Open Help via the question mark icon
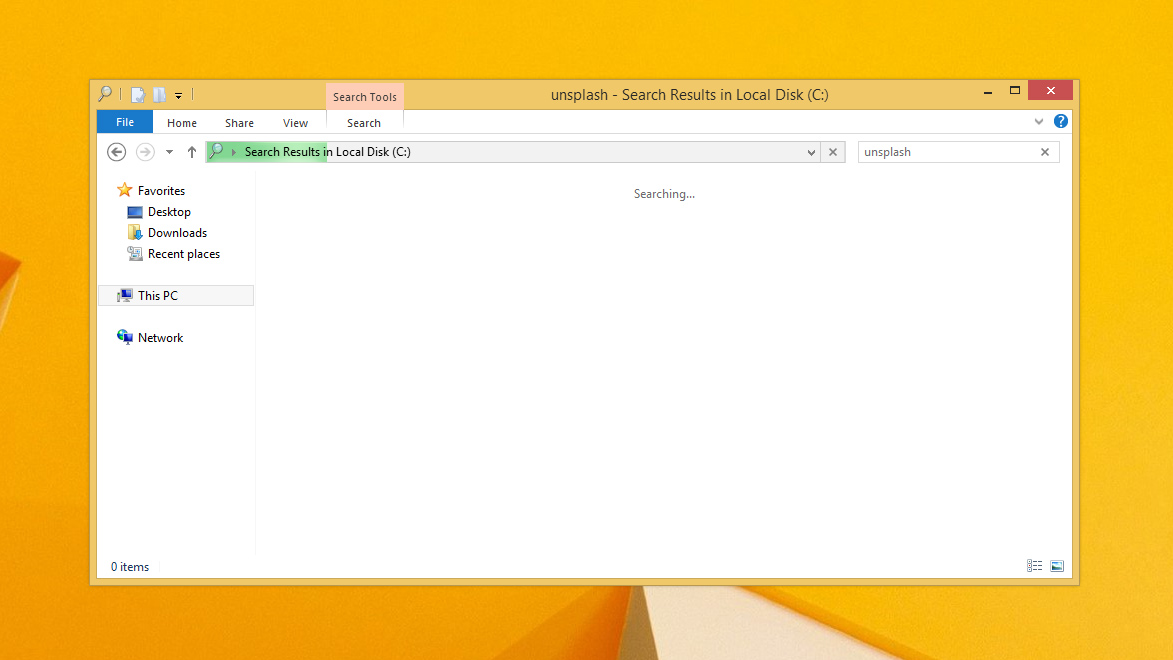Viewport: 1173px width, 660px height. (x=1060, y=121)
